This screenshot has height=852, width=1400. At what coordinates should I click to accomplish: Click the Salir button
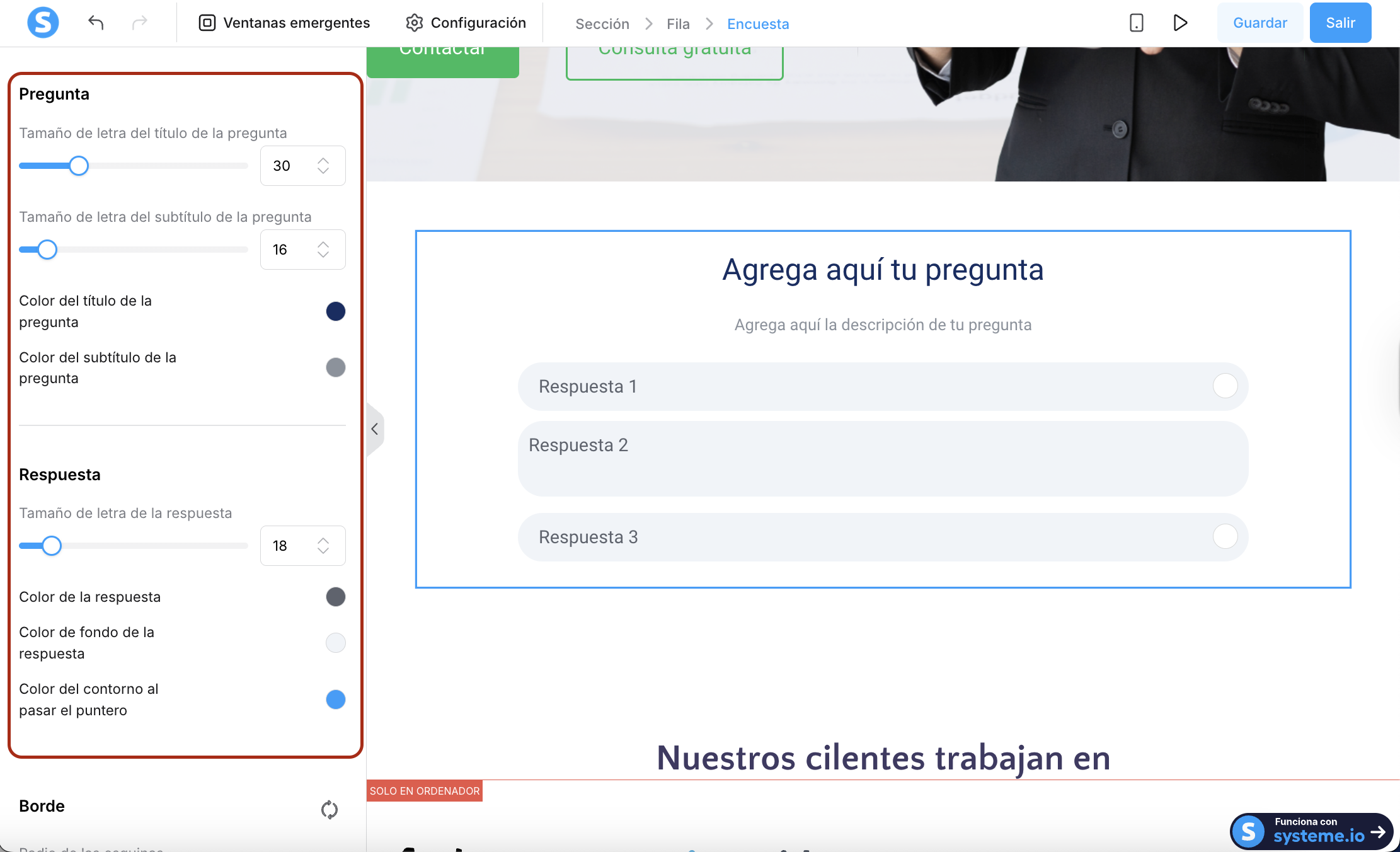(x=1340, y=23)
